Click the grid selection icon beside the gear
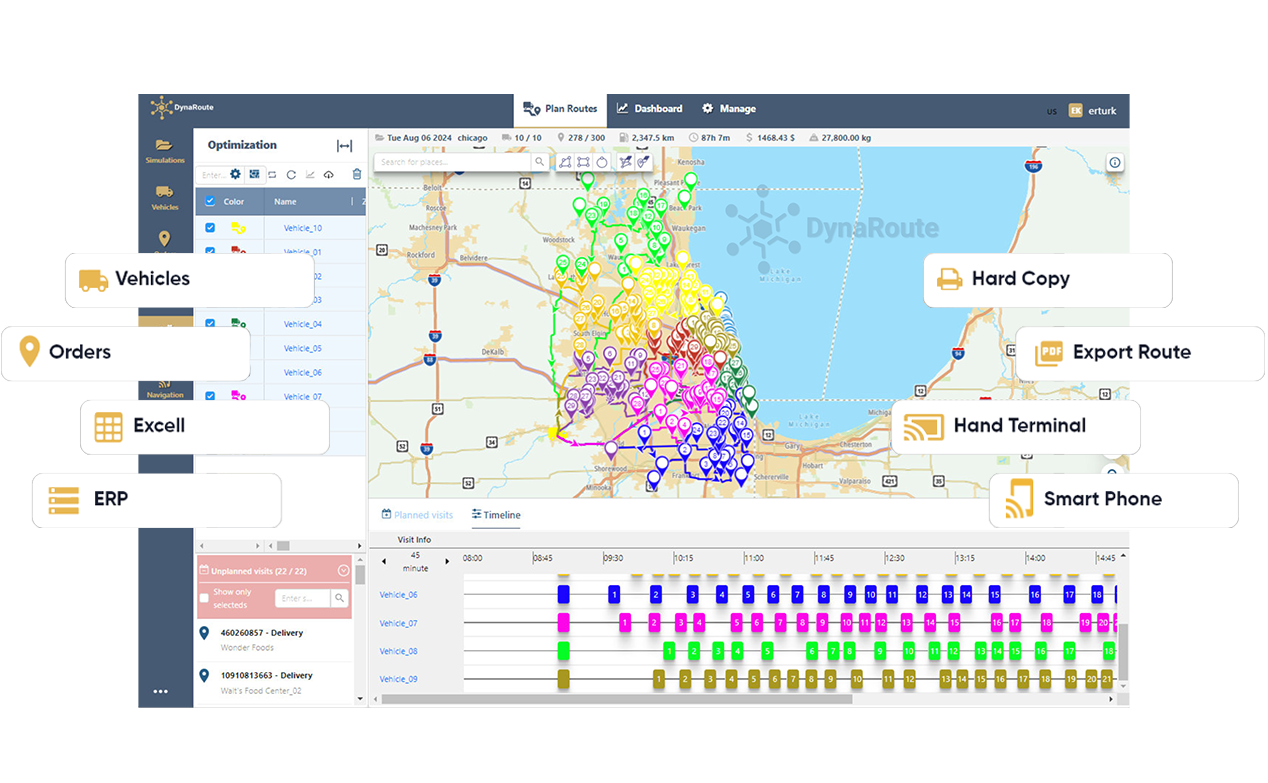 [x=254, y=174]
